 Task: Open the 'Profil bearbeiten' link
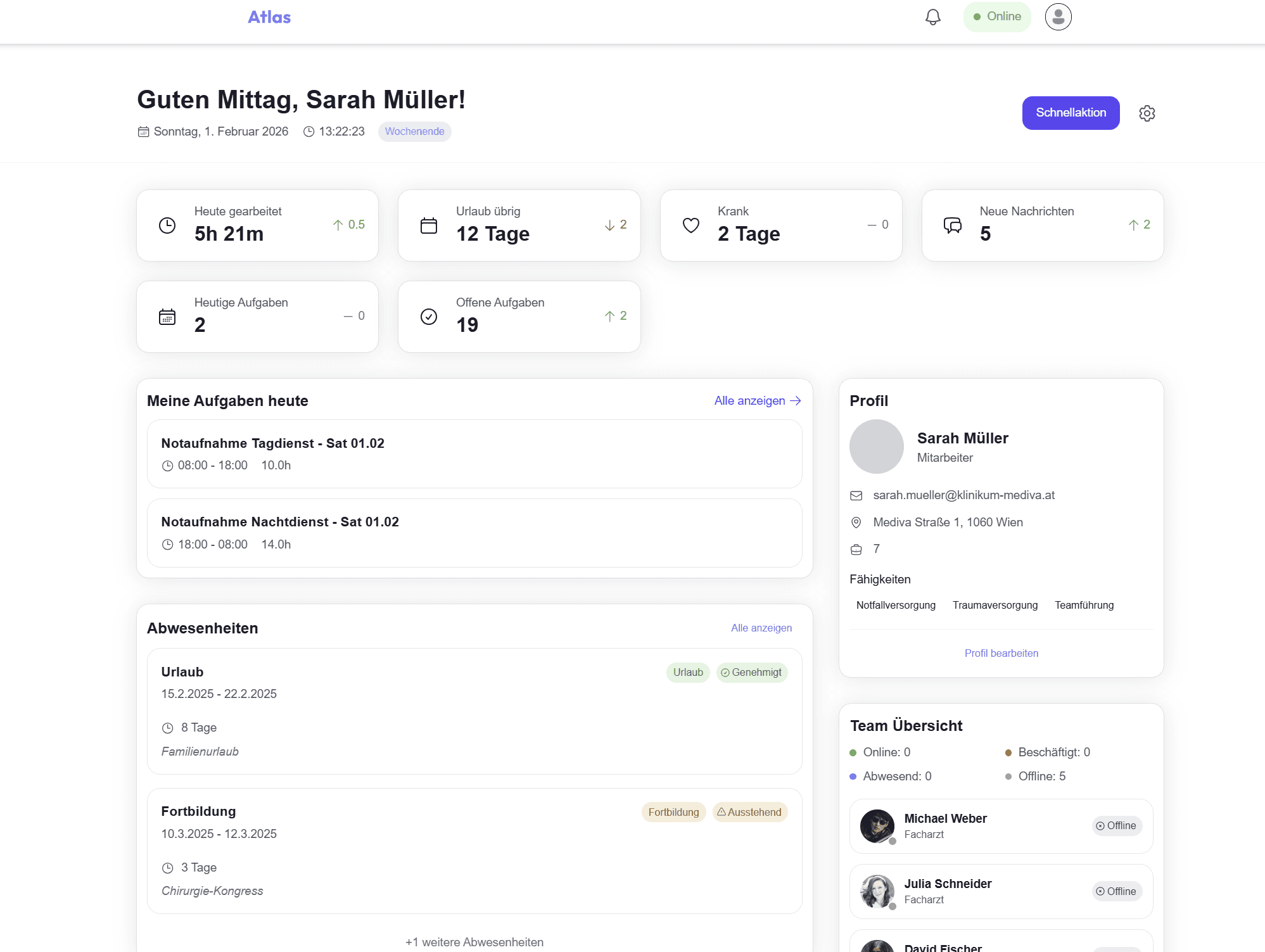1001,653
